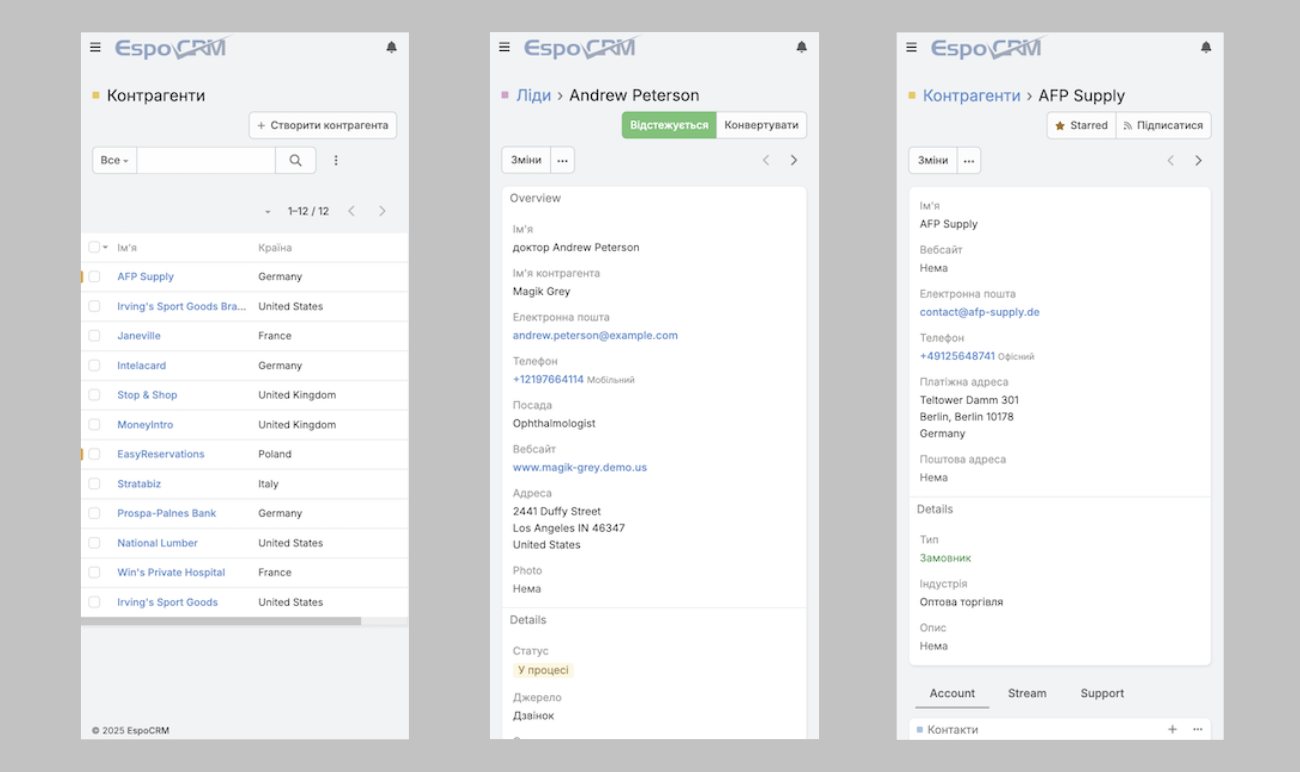Go to previous record in Andrew Peterson panel
1300x772 pixels.
tap(766, 160)
